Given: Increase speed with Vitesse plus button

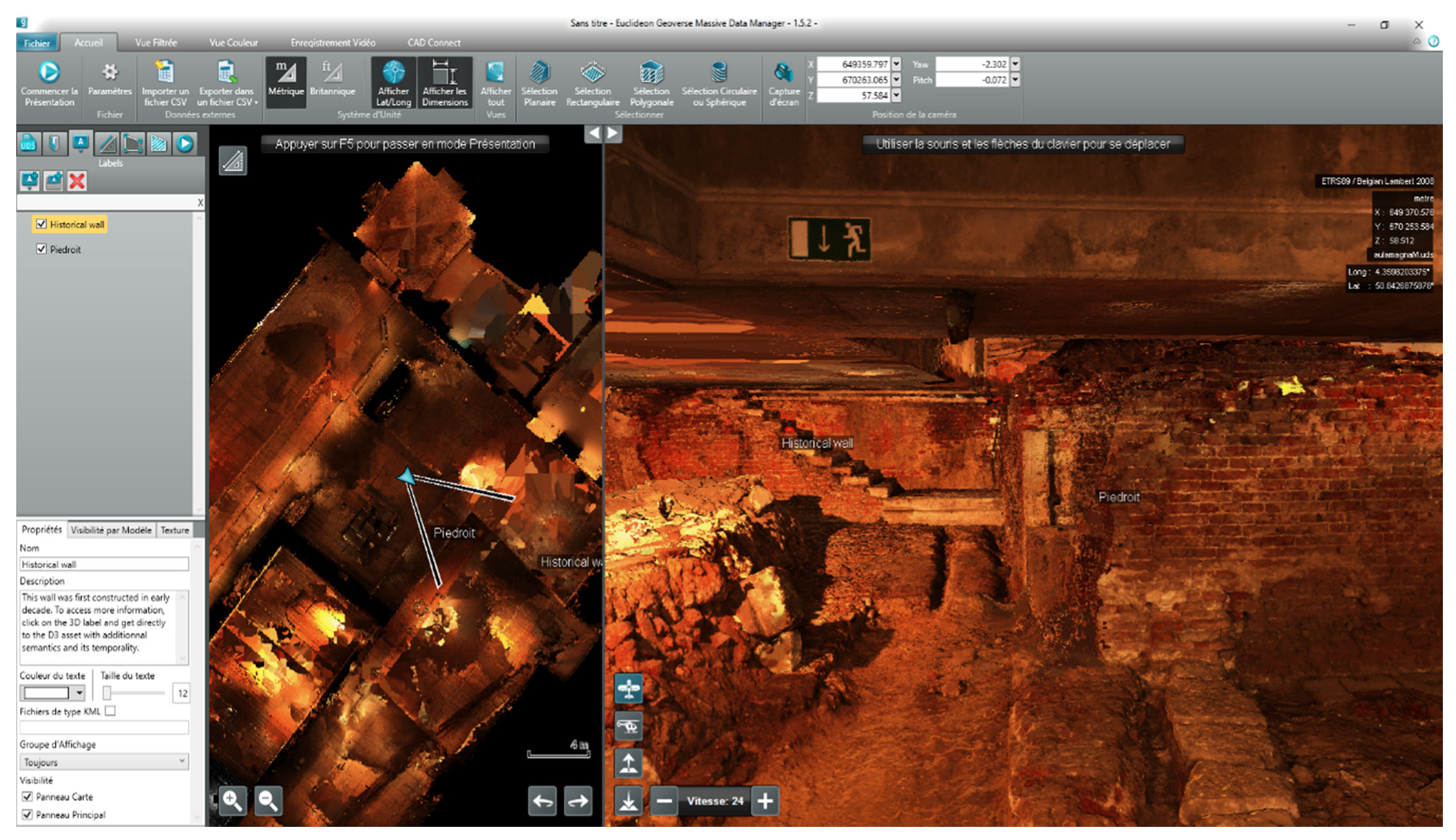Looking at the screenshot, I should 765,801.
